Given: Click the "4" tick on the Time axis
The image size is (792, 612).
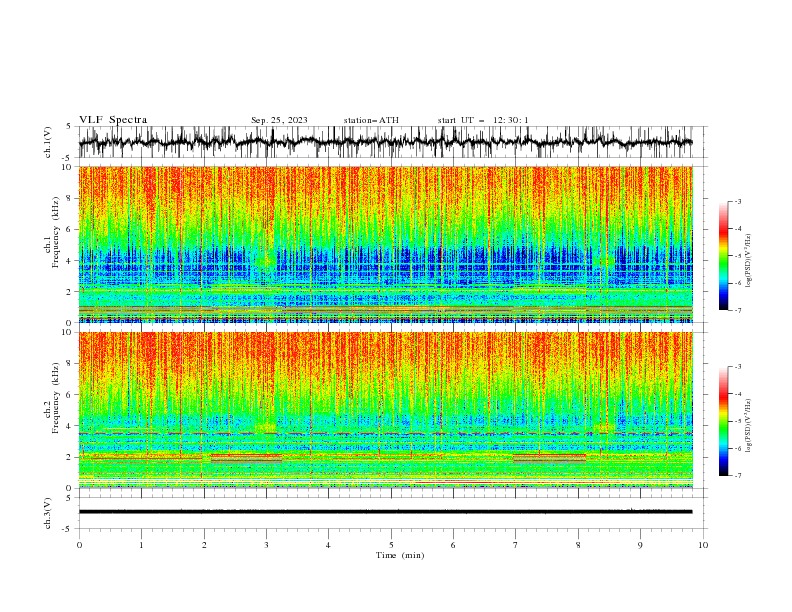Looking at the screenshot, I should click(329, 545).
